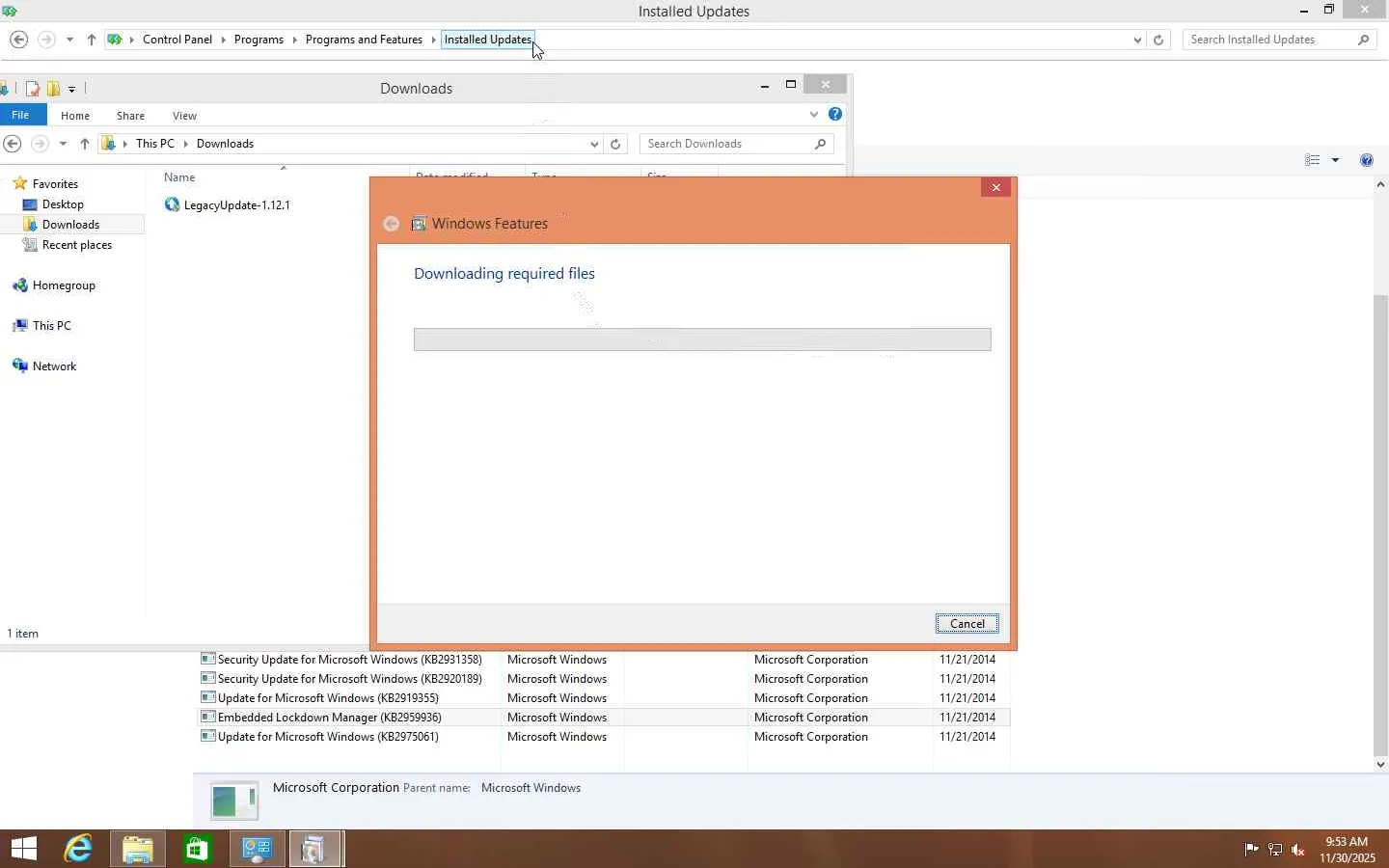Expand the Downloads address bar history dropdown
The image size is (1389, 868).
(x=594, y=144)
